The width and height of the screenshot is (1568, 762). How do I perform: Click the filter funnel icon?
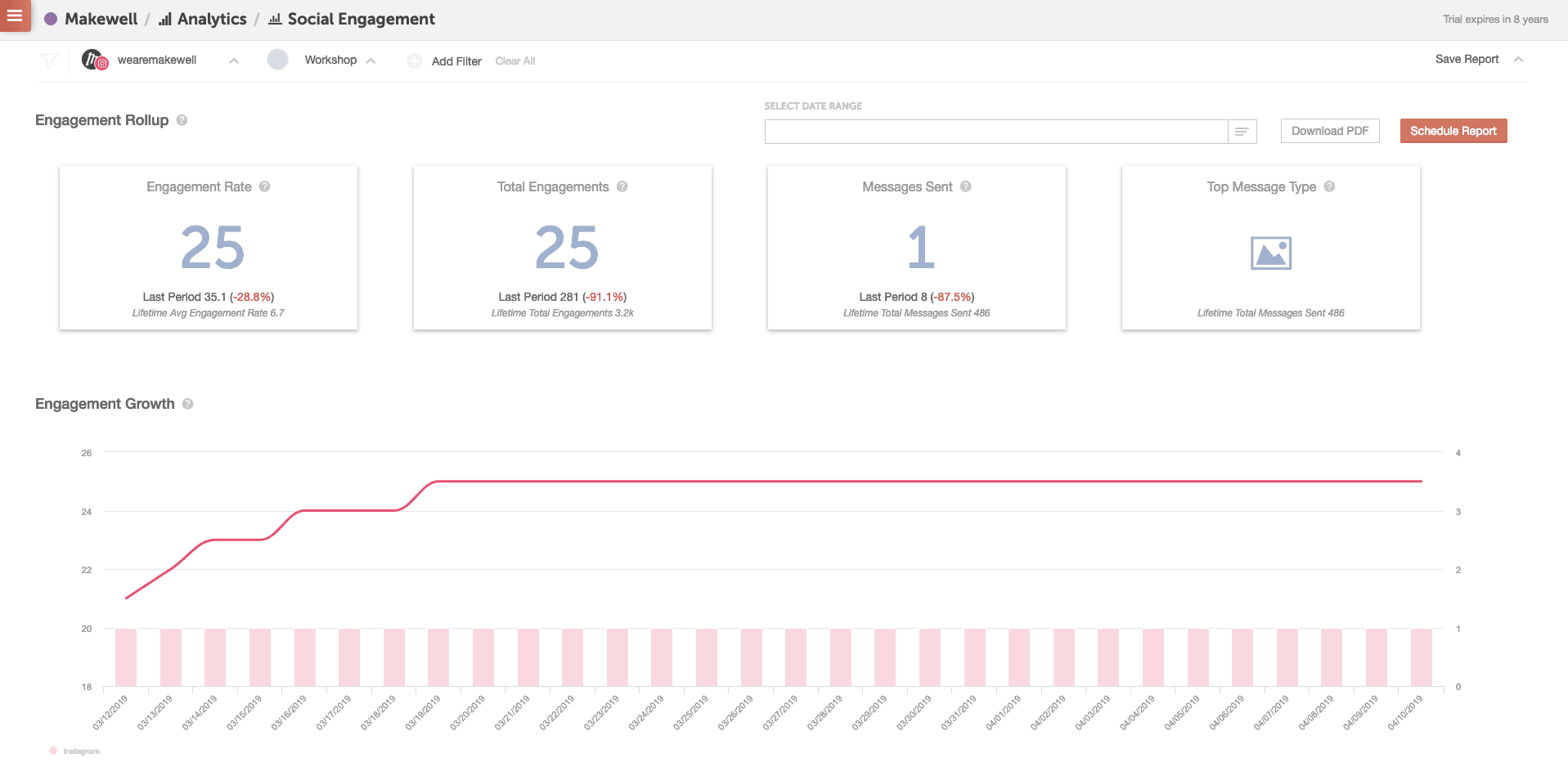pyautogui.click(x=49, y=61)
